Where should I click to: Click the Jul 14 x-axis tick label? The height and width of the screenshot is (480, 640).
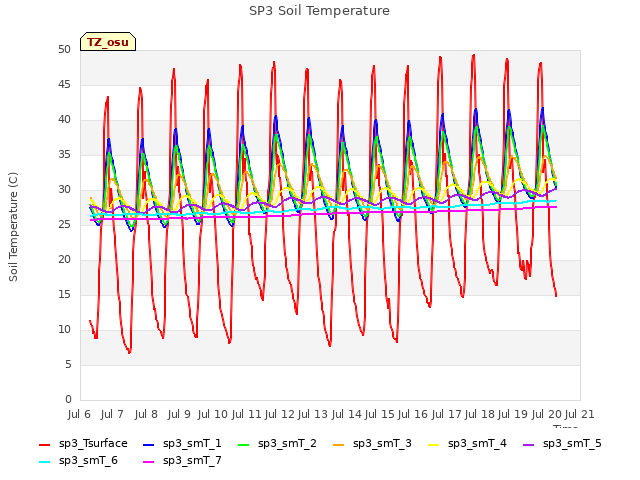[x=347, y=415]
